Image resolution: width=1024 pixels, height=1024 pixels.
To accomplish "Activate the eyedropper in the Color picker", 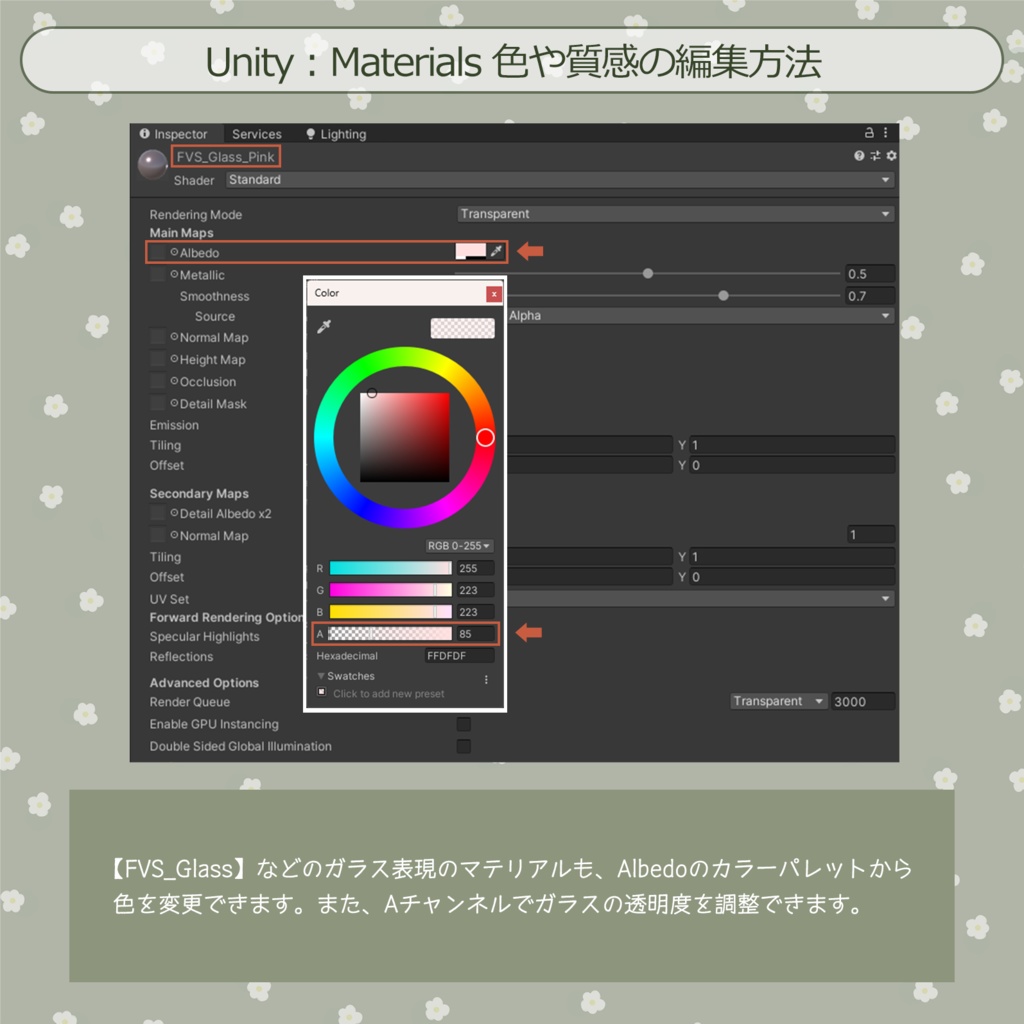I will click(325, 327).
